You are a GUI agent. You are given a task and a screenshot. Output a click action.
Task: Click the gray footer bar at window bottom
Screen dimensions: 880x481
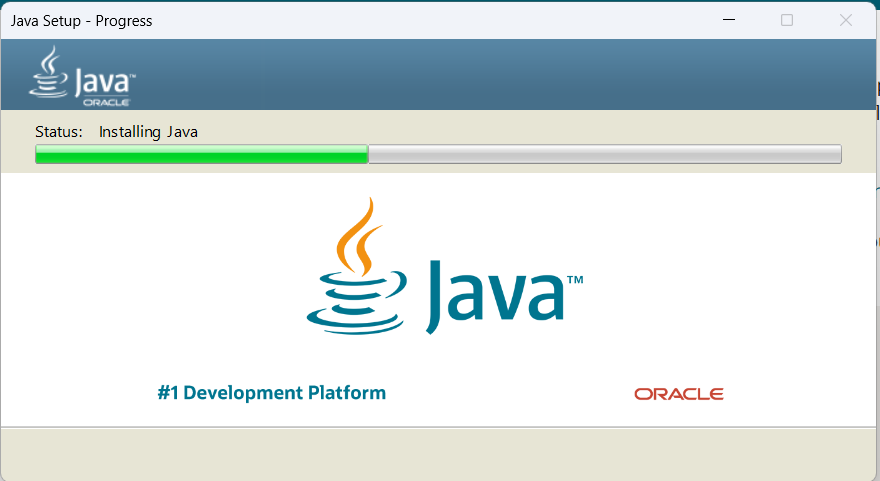tap(440, 453)
